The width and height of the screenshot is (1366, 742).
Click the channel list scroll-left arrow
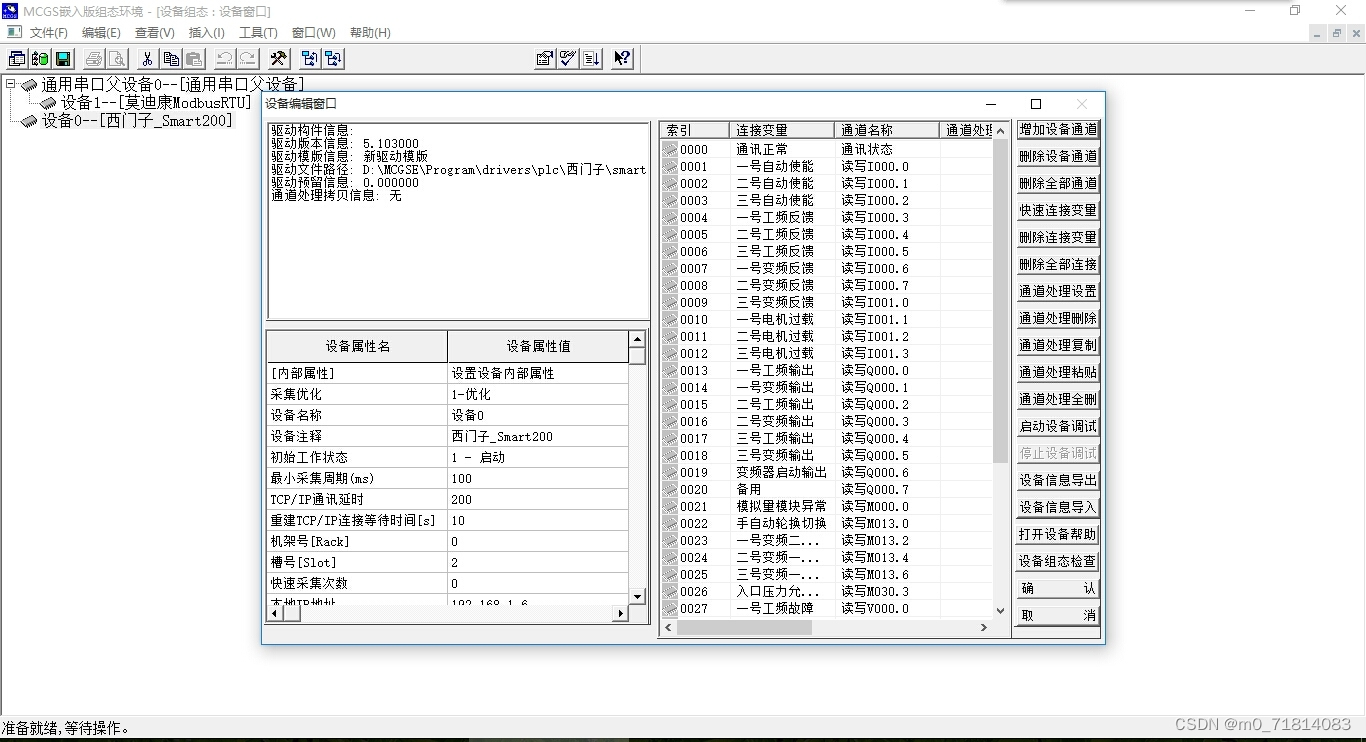(x=667, y=627)
